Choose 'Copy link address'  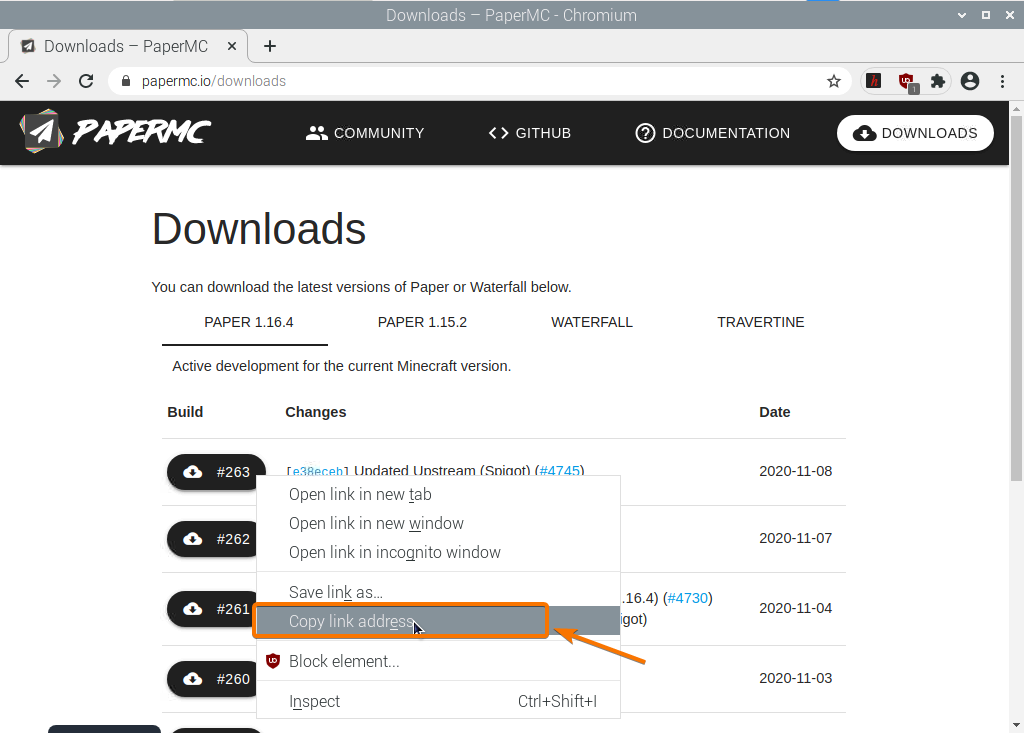[438, 621]
